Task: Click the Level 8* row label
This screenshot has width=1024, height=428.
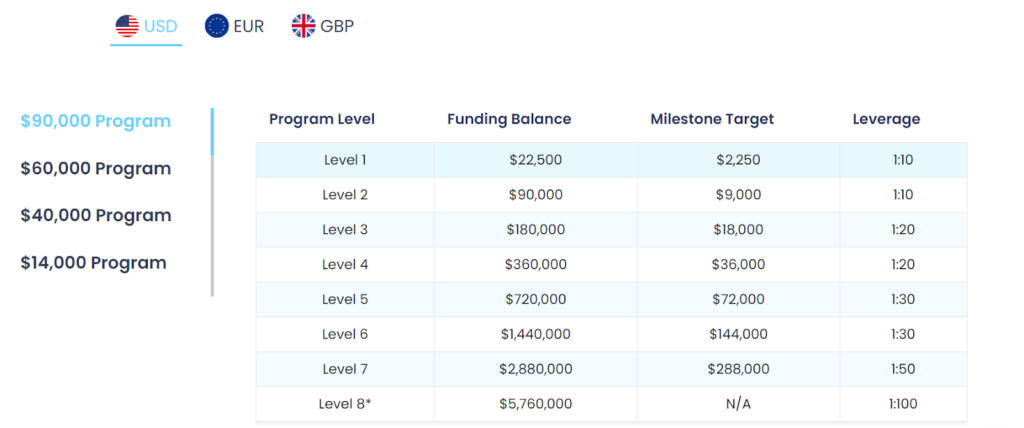Action: 347,404
